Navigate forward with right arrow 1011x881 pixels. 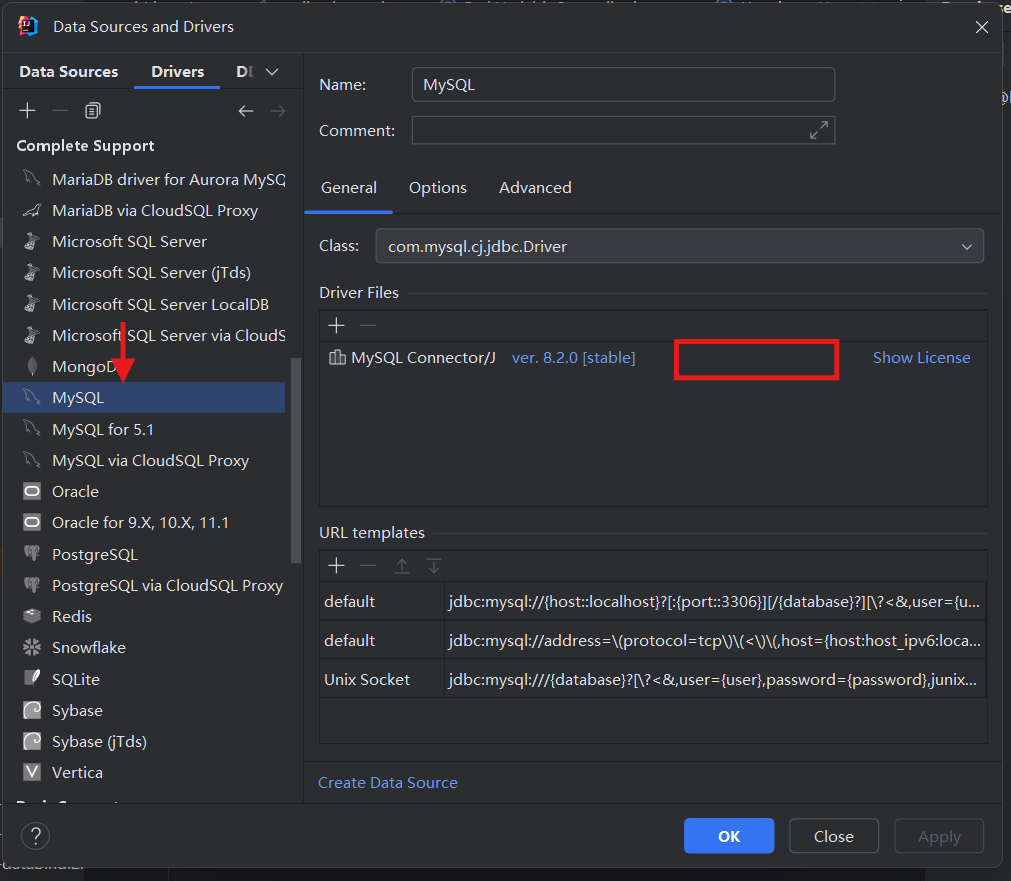point(278,111)
